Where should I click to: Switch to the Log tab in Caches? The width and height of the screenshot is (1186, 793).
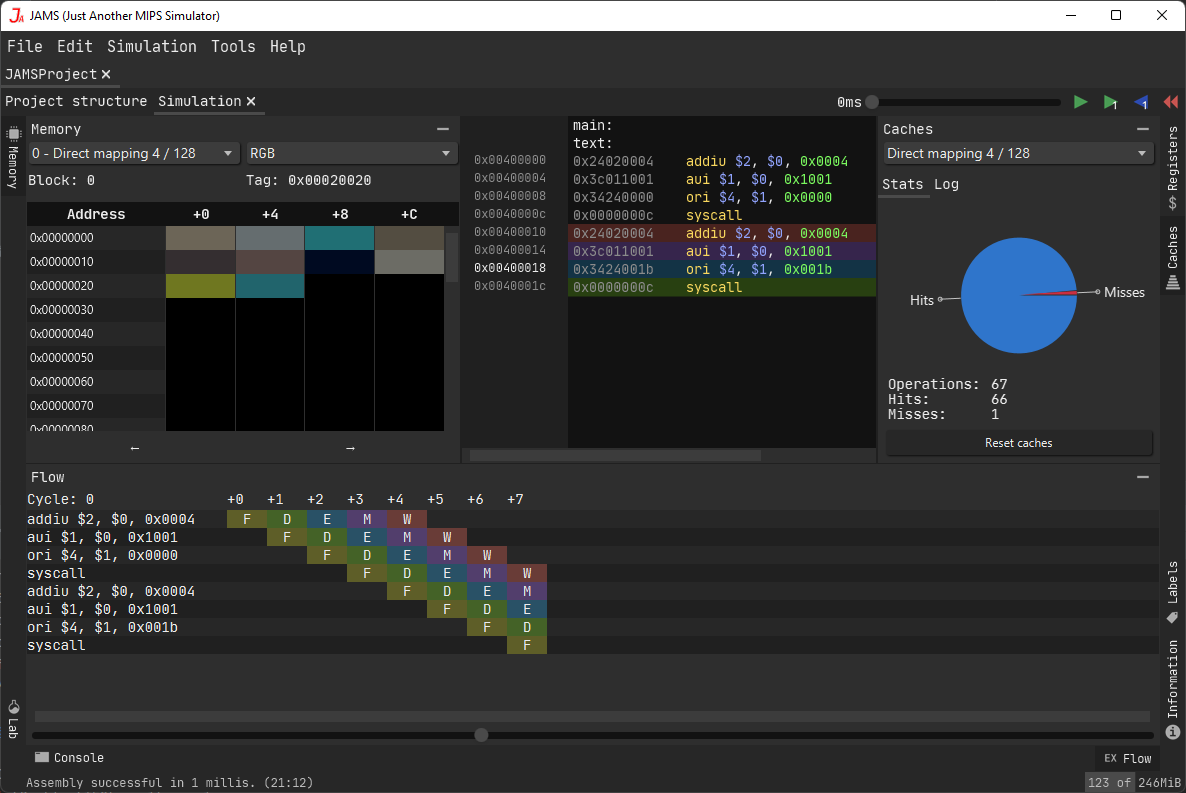pyautogui.click(x=946, y=184)
